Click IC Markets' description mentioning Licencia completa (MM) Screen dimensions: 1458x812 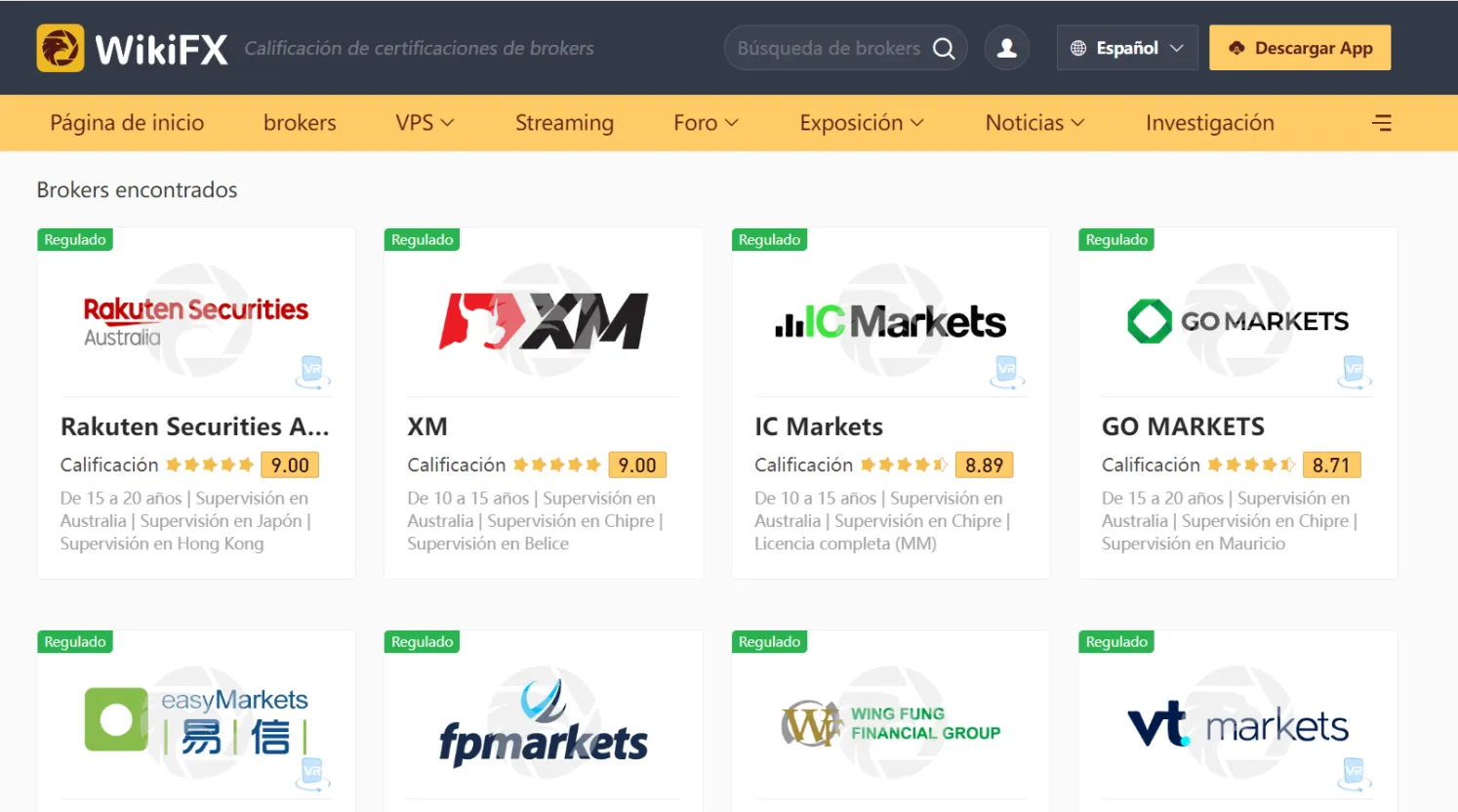(882, 521)
